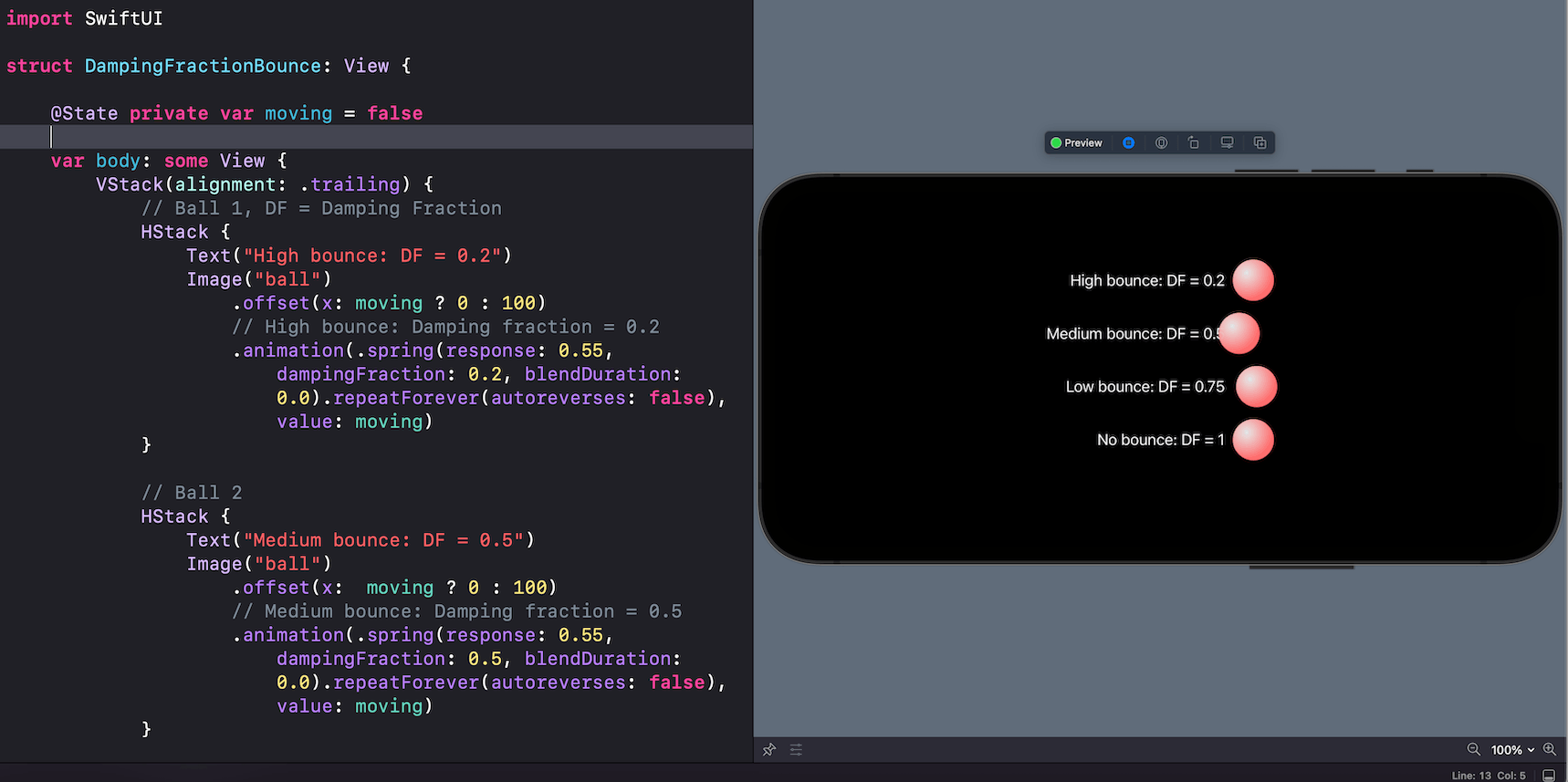
Task: Click comment // Ball 1, DF = Damping Fraction
Action: tap(321, 208)
